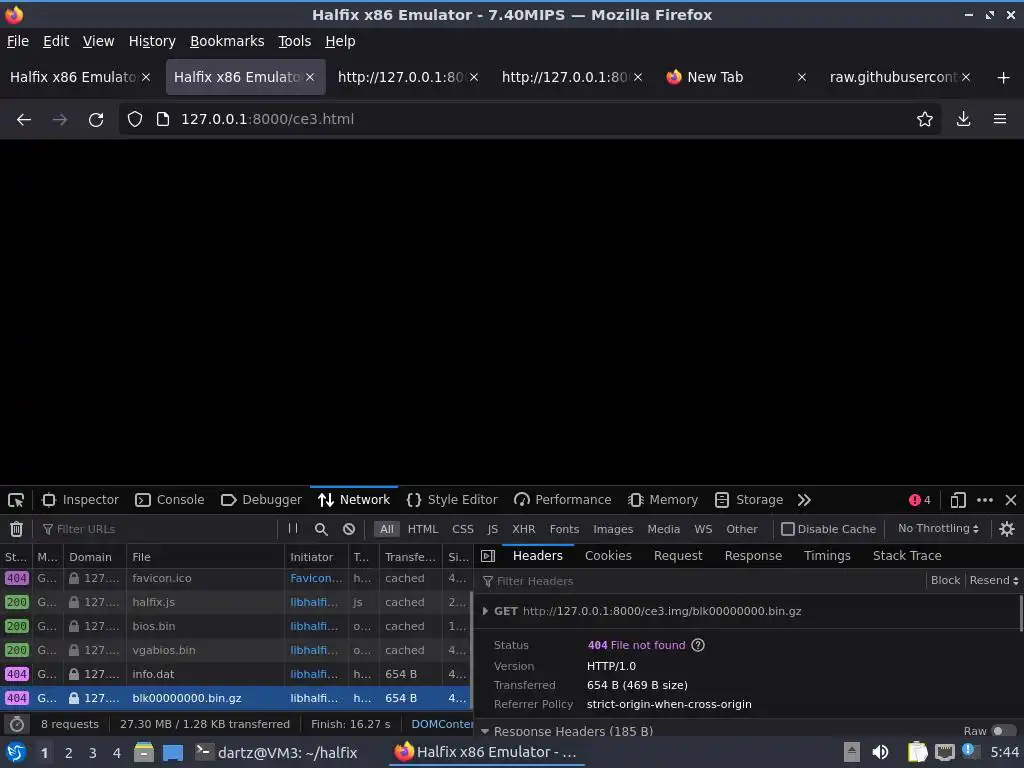The height and width of the screenshot is (768, 1024).
Task: Switch to the Console devtools tab
Action: pos(170,500)
